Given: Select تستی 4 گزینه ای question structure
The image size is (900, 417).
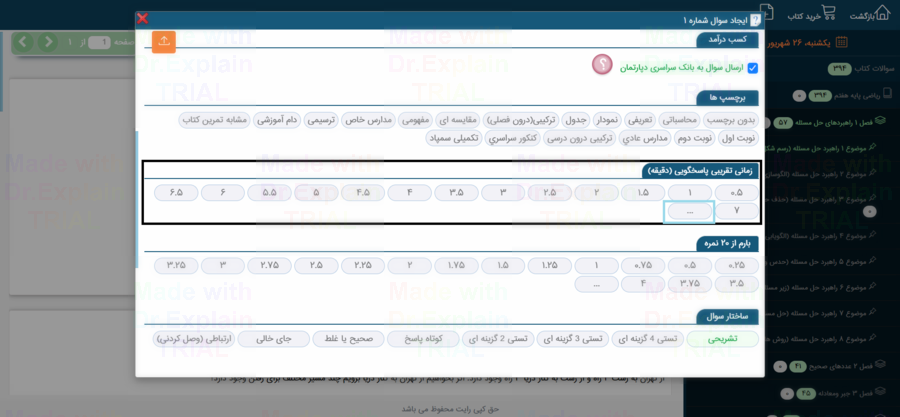Looking at the screenshot, I should pyautogui.click(x=647, y=339).
